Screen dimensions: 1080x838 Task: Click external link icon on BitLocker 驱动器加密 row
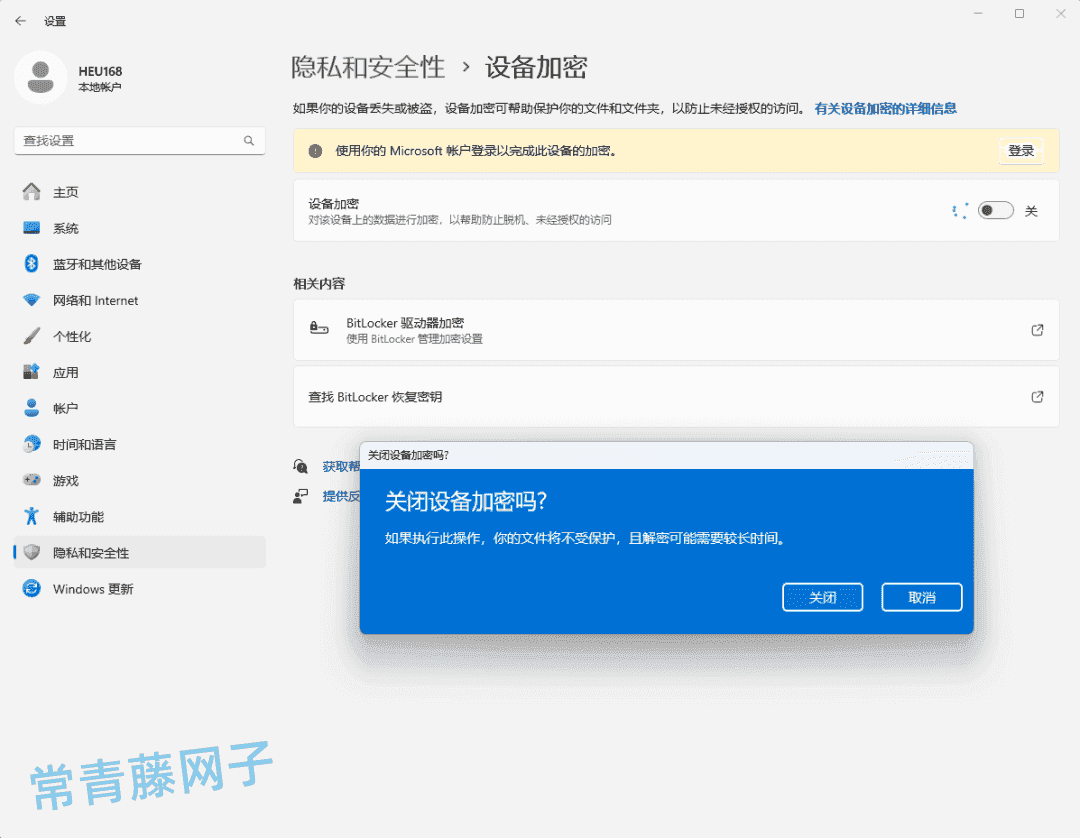pyautogui.click(x=1037, y=330)
